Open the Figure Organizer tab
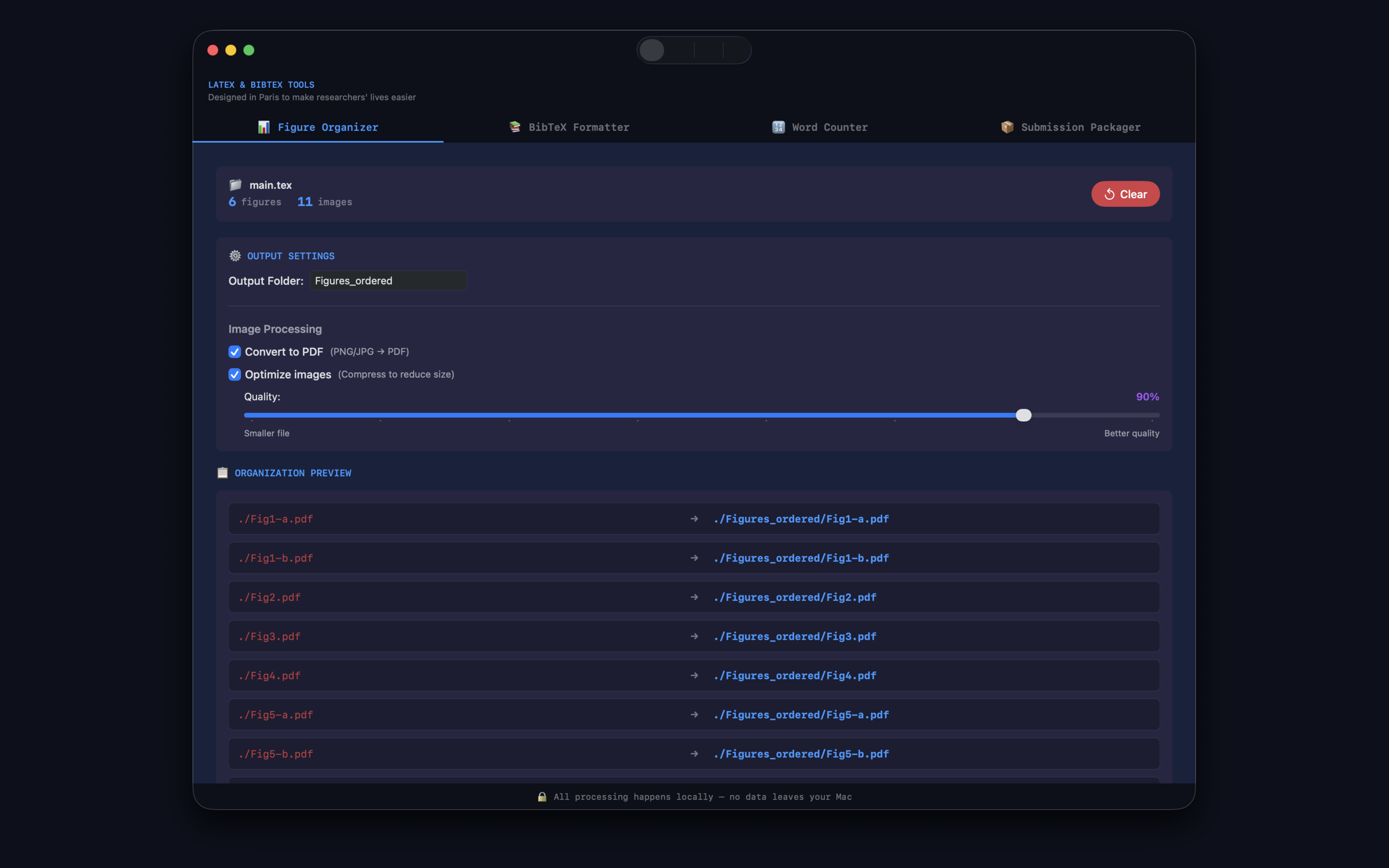1389x868 pixels. pos(318,127)
